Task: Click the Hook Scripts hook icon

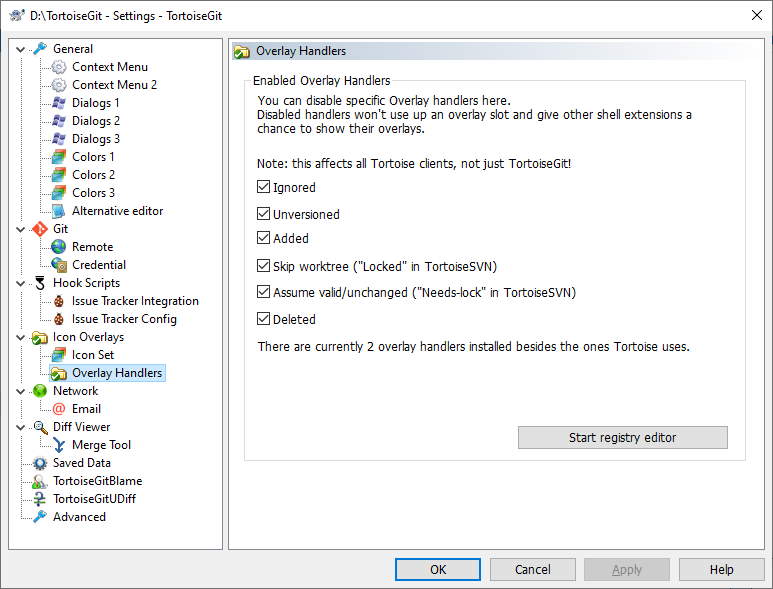Action: coord(40,283)
